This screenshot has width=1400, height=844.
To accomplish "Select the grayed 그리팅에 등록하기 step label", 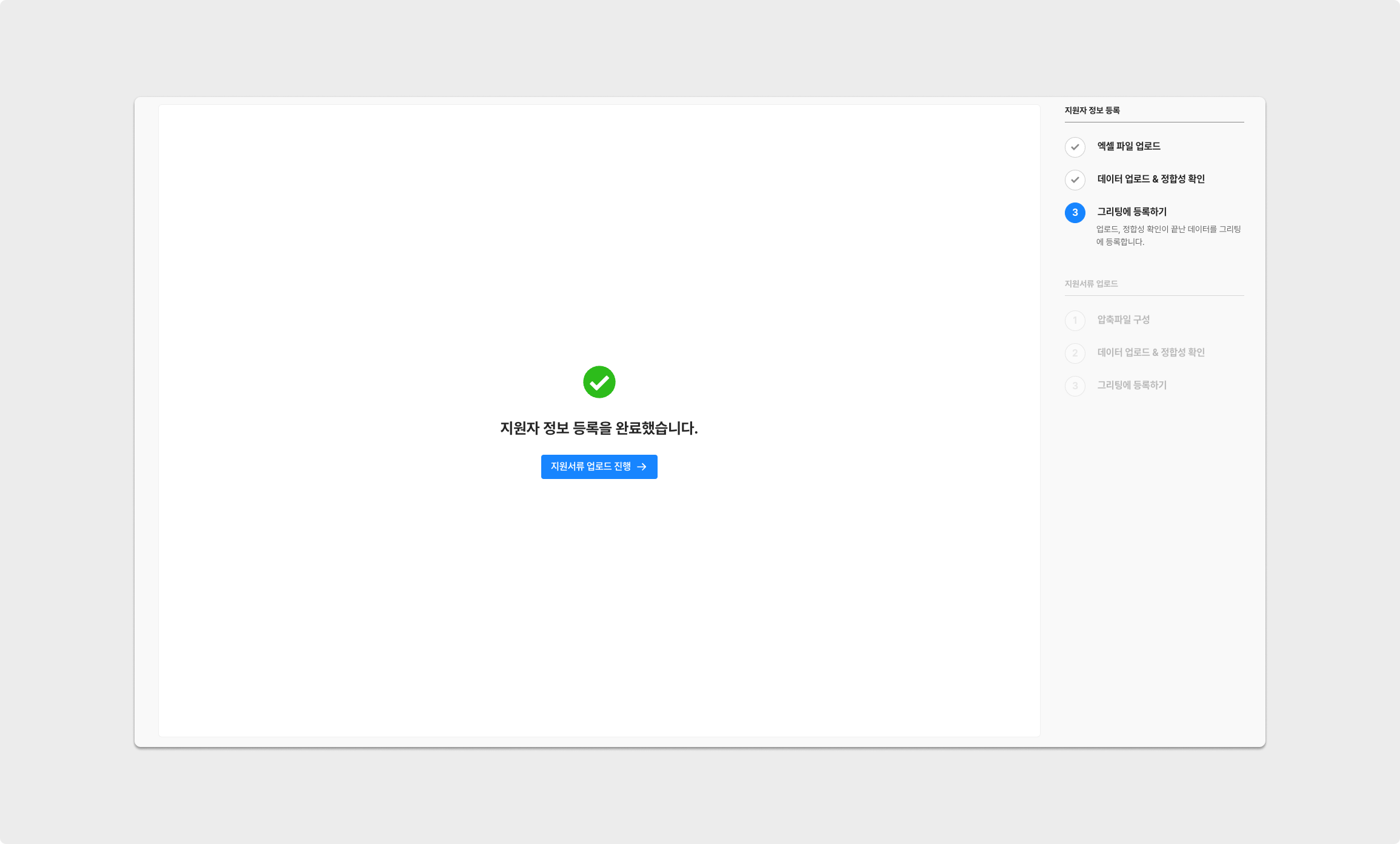I will click(1132, 385).
